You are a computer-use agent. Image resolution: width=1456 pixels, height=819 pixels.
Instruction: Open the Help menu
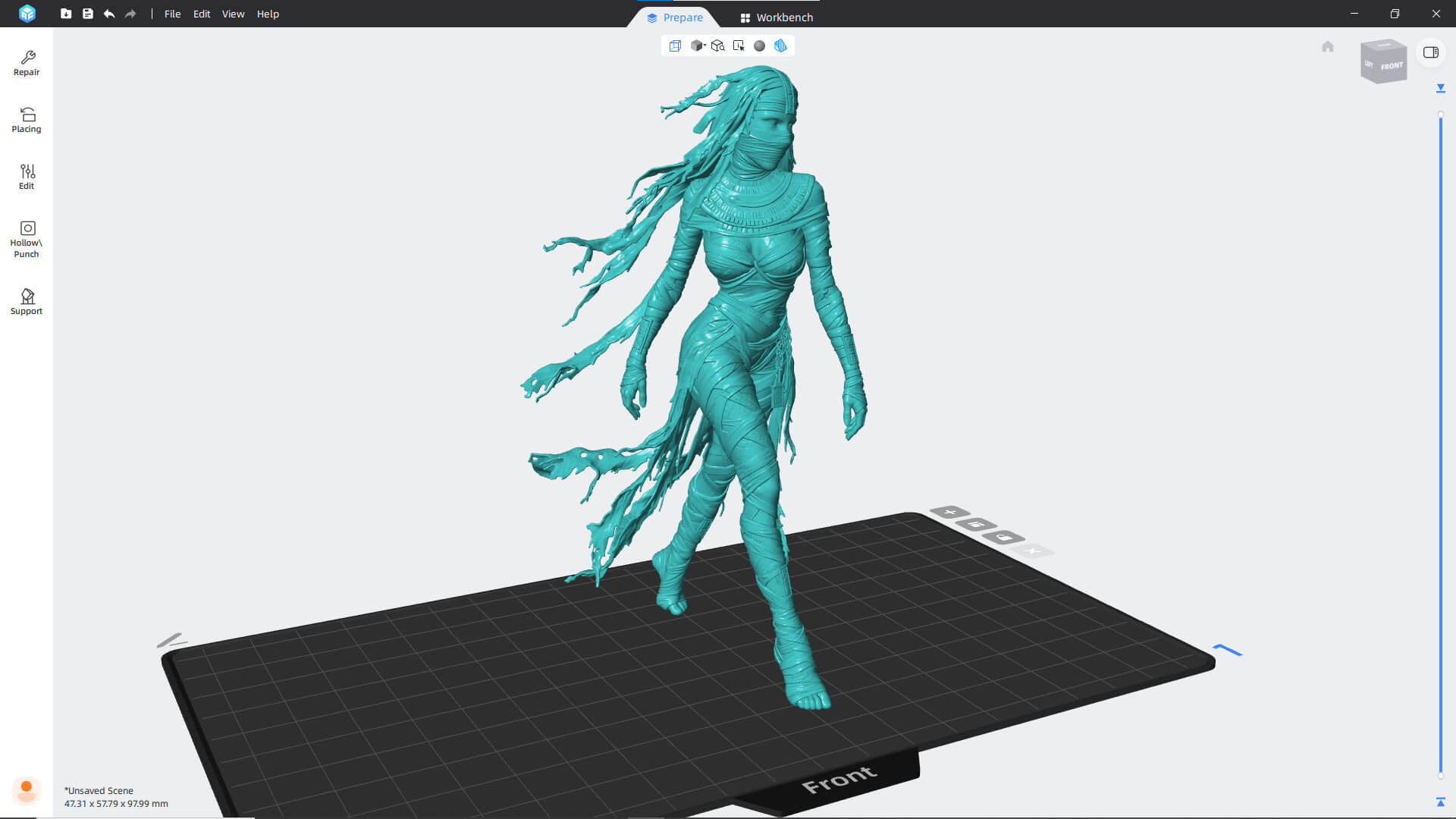click(268, 14)
